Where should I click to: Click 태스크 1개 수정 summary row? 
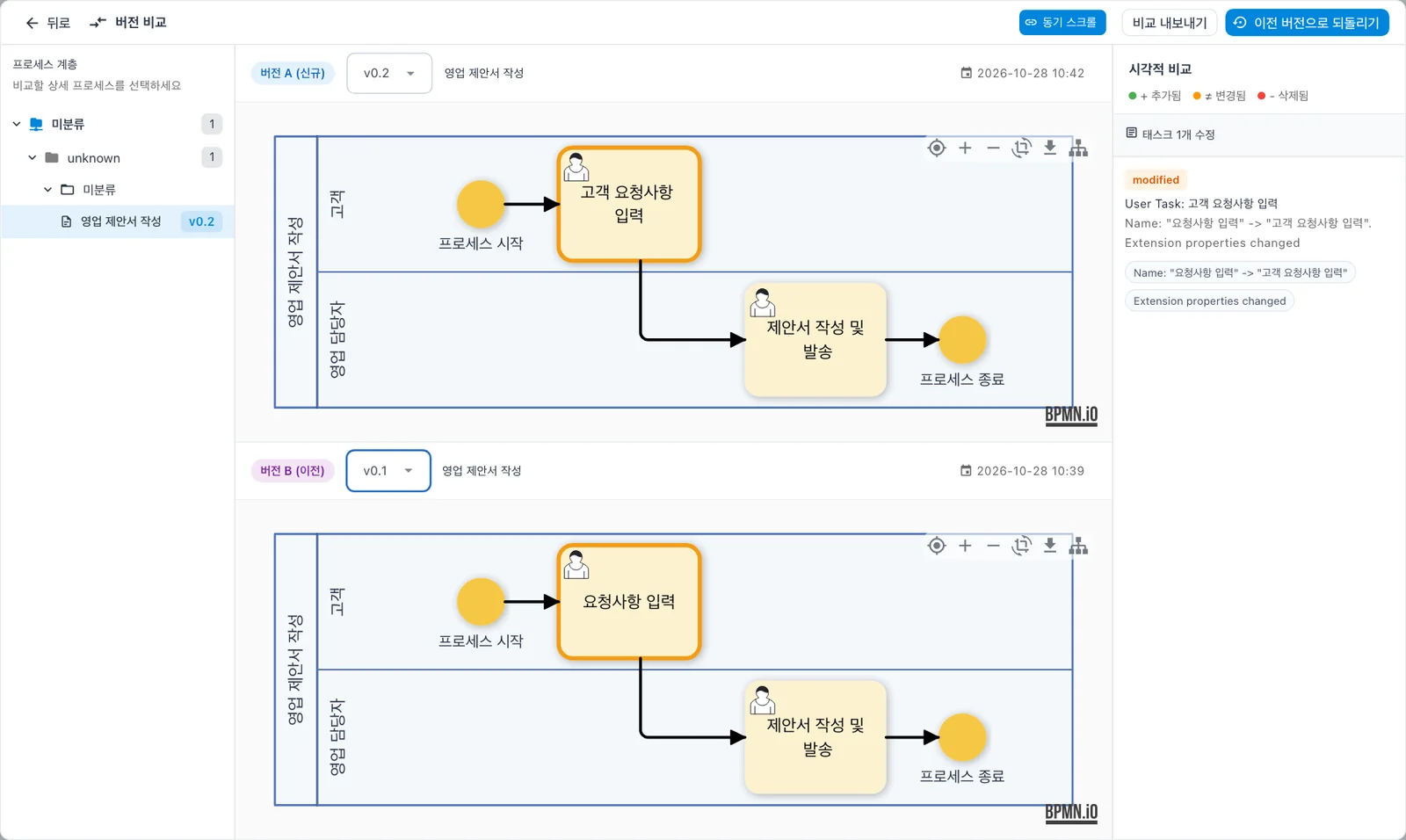pyautogui.click(x=1259, y=134)
